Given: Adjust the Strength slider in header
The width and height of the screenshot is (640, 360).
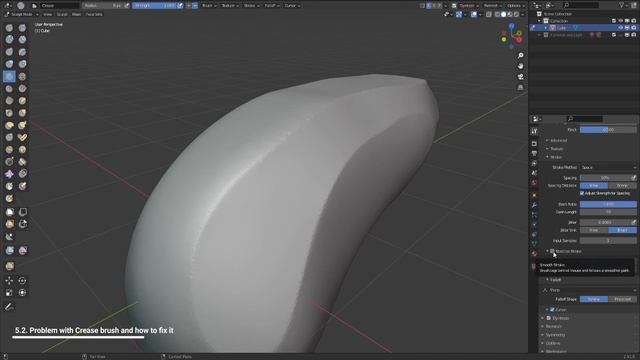Looking at the screenshot, I should click(154, 6).
